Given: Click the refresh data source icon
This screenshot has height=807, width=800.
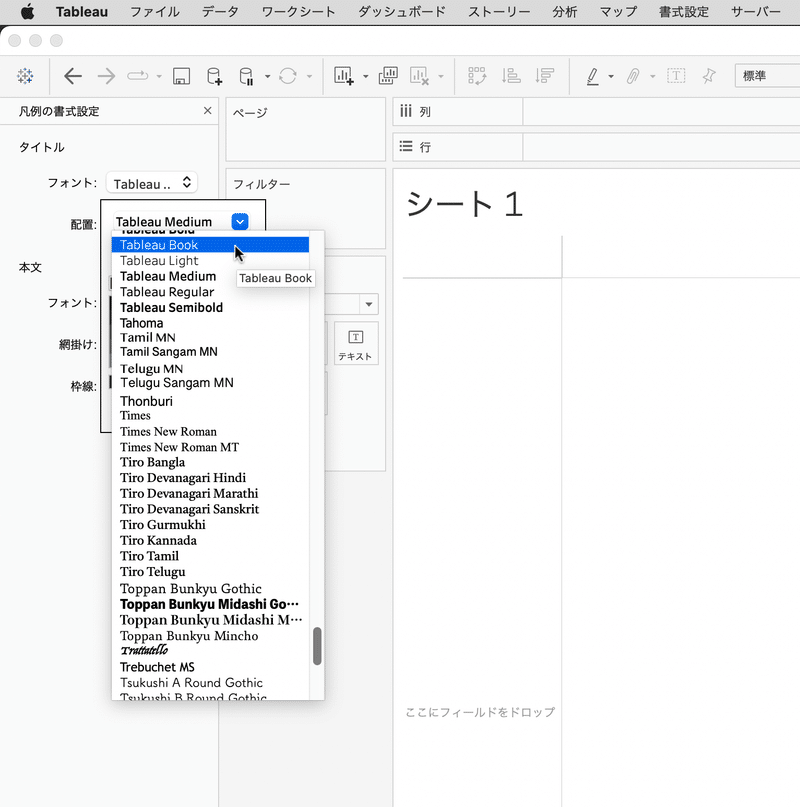Looking at the screenshot, I should 288,76.
